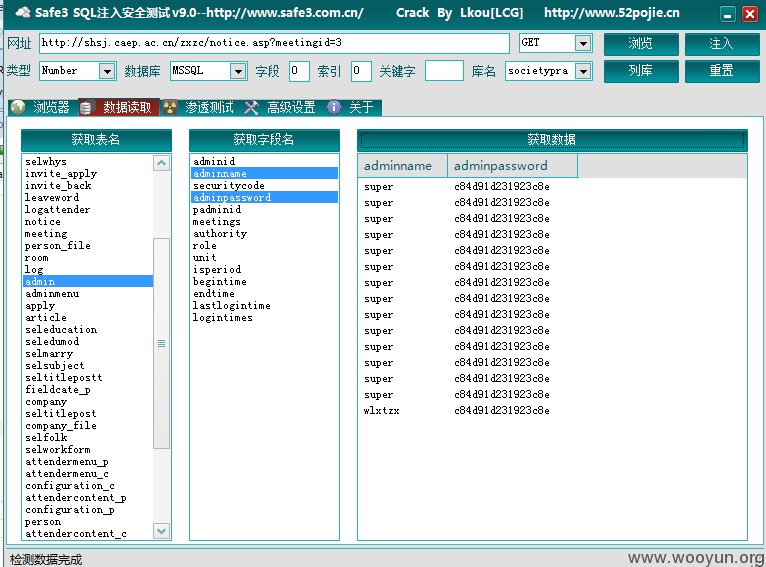Expand the Number type dropdown

[107, 71]
